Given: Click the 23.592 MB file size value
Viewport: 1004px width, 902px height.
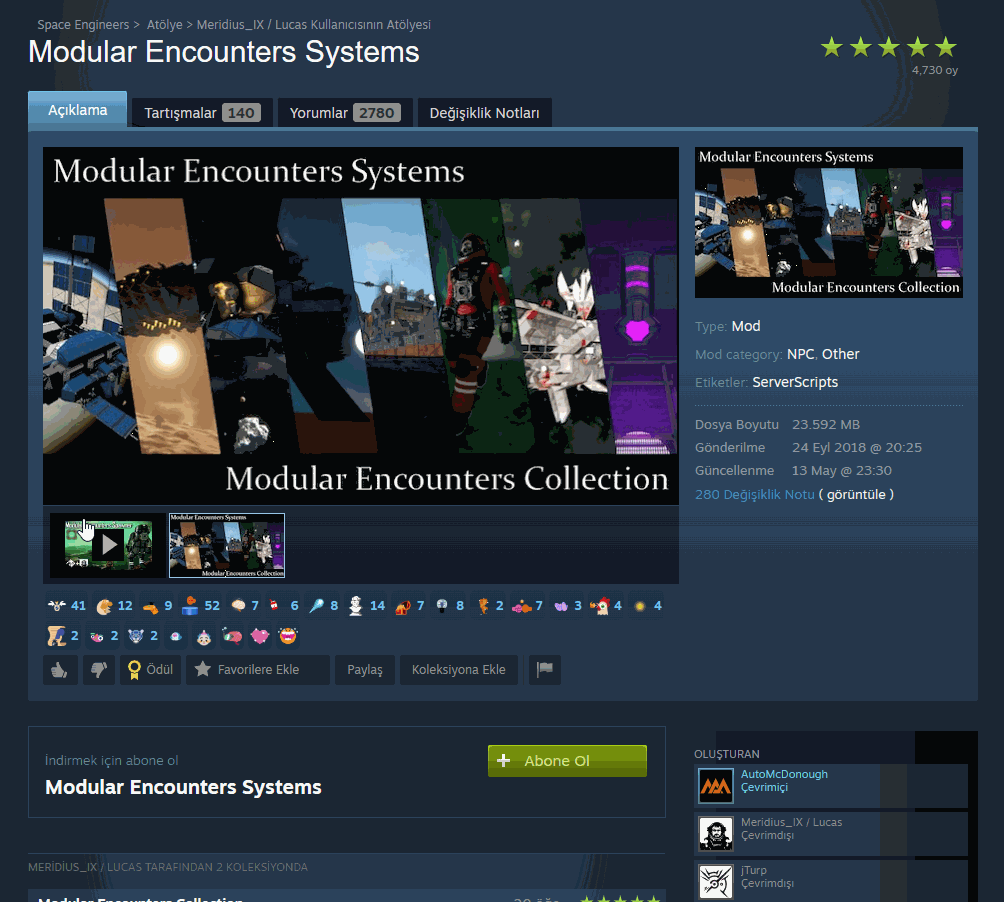Looking at the screenshot, I should click(826, 424).
